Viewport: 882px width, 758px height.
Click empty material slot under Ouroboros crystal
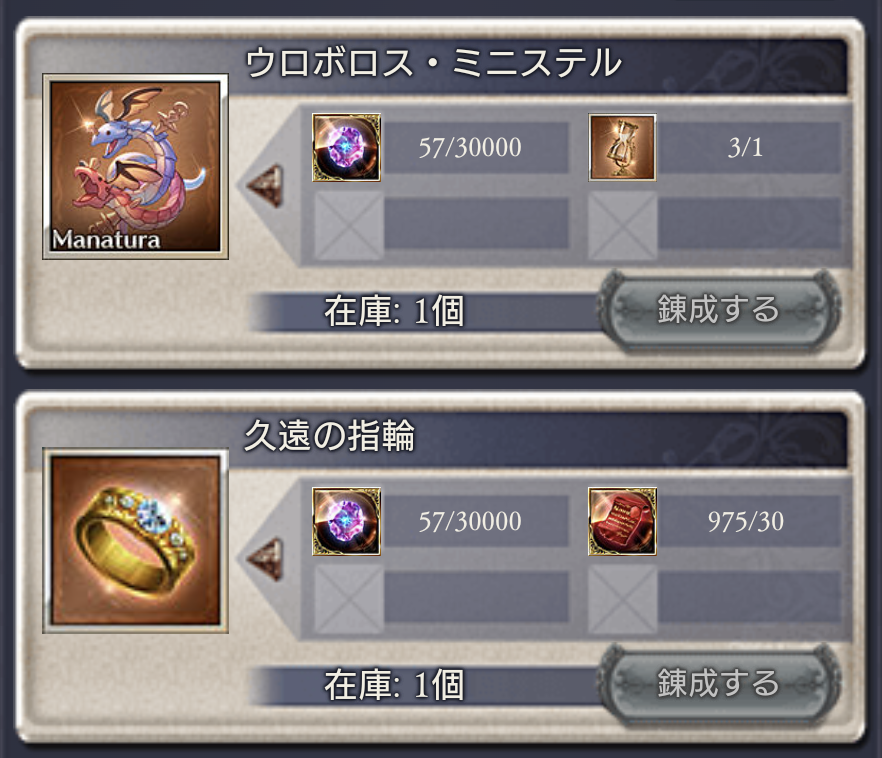348,225
